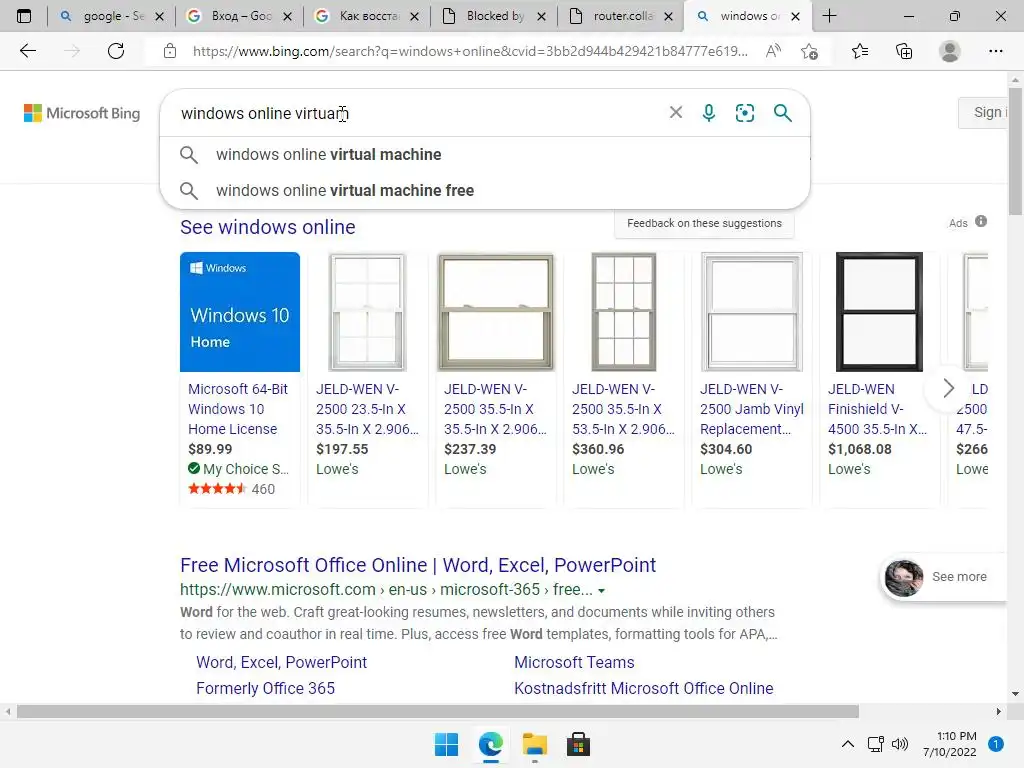Open 'See windows online' heading link
Viewport: 1024px width, 768px height.
point(268,227)
